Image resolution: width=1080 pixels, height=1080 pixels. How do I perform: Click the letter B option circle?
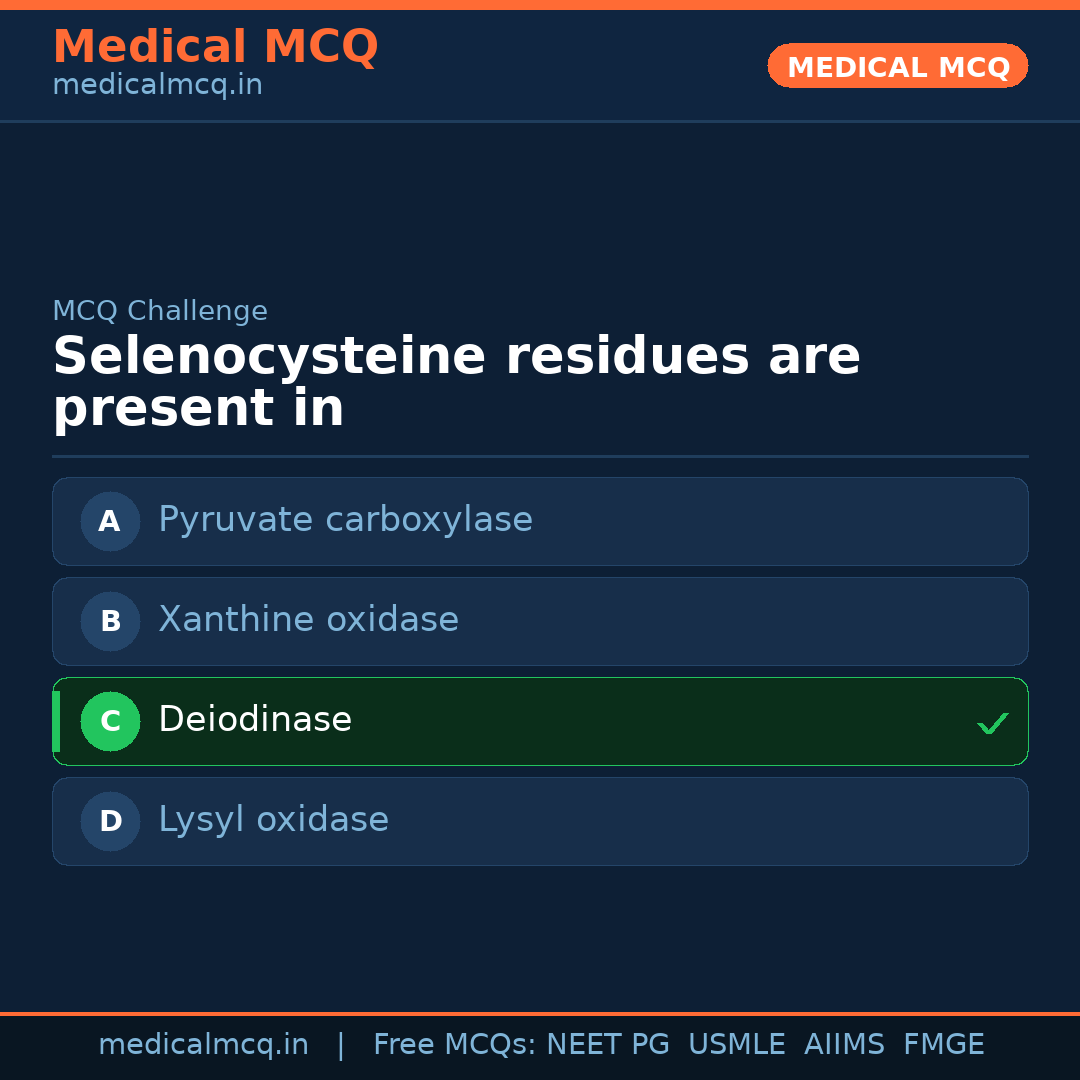110,621
